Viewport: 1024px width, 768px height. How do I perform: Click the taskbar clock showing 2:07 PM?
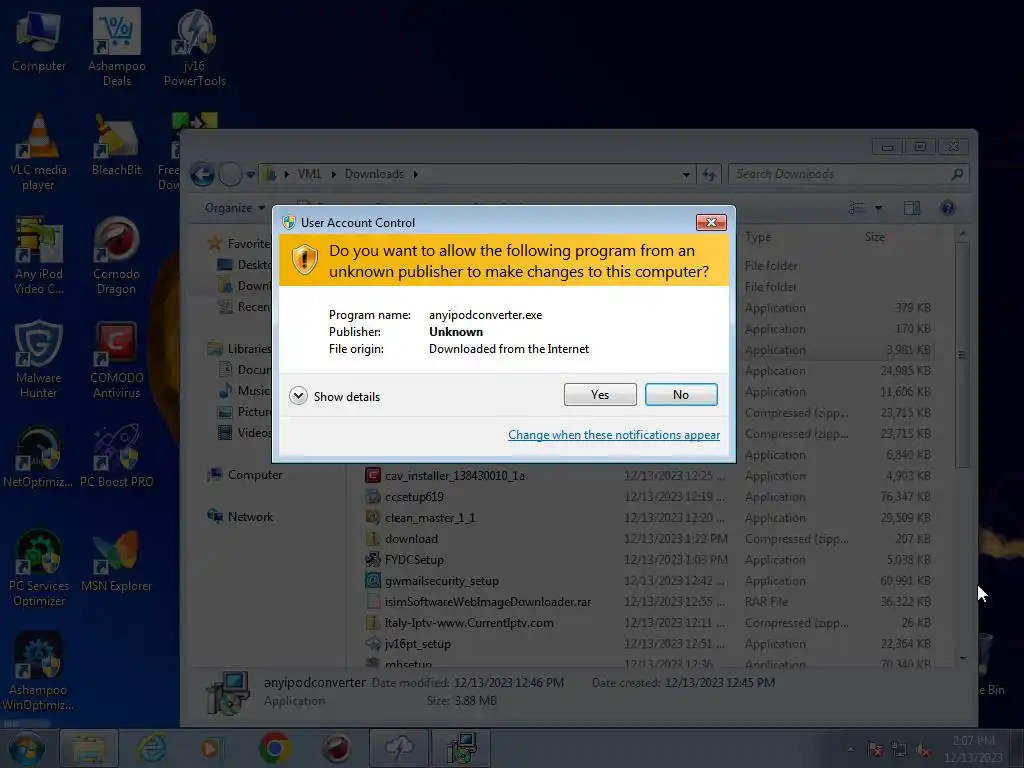tap(973, 749)
